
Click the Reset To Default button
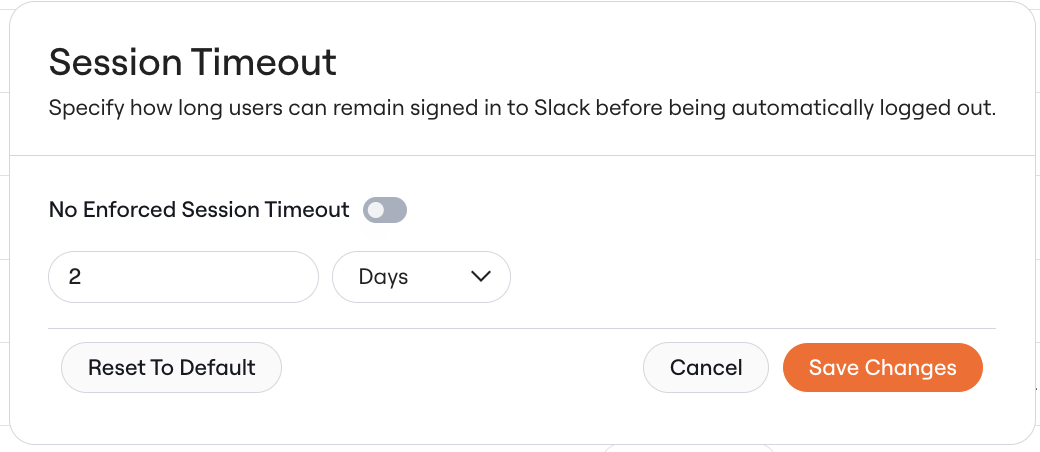[171, 368]
